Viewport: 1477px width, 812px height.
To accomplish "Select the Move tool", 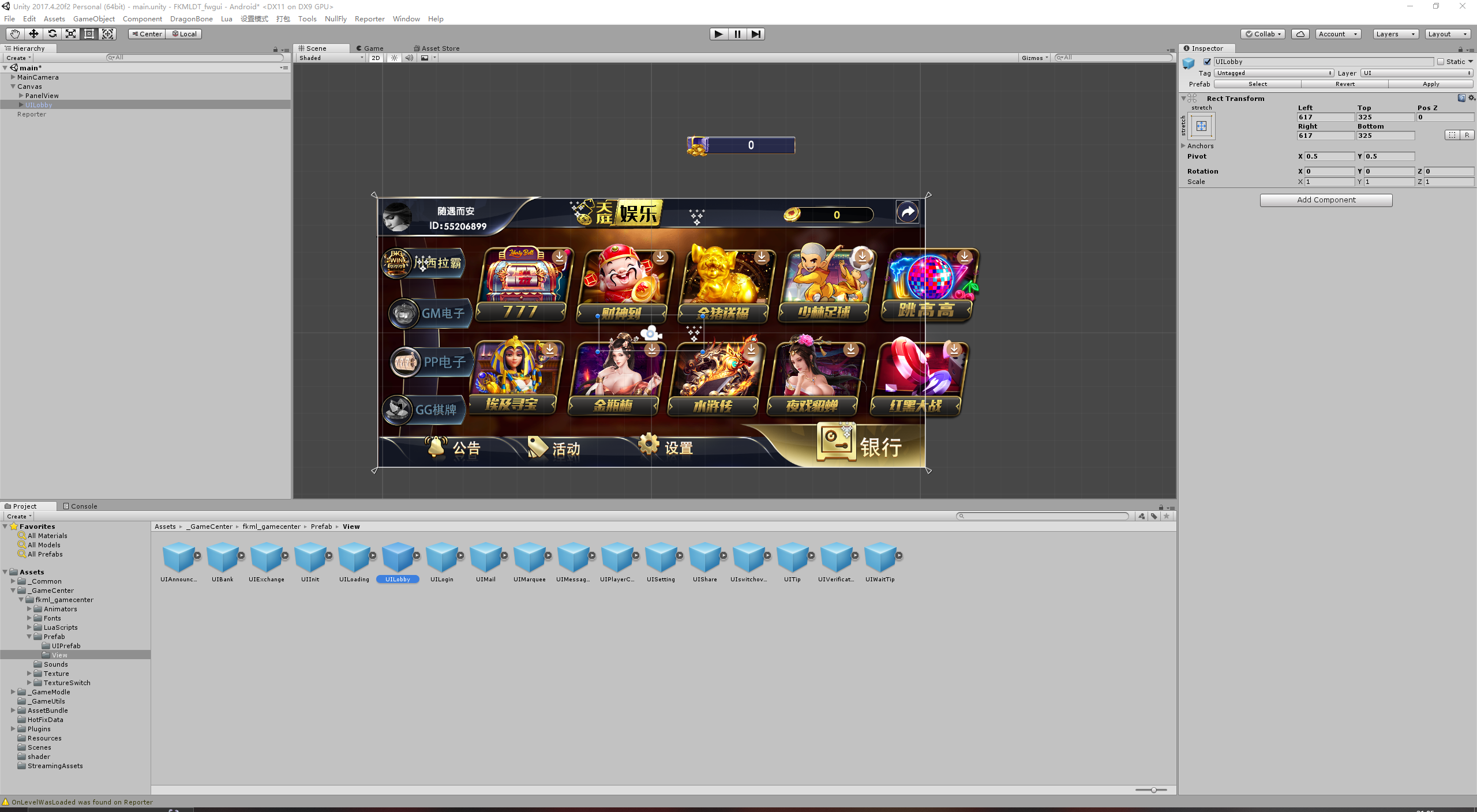I will click(33, 34).
